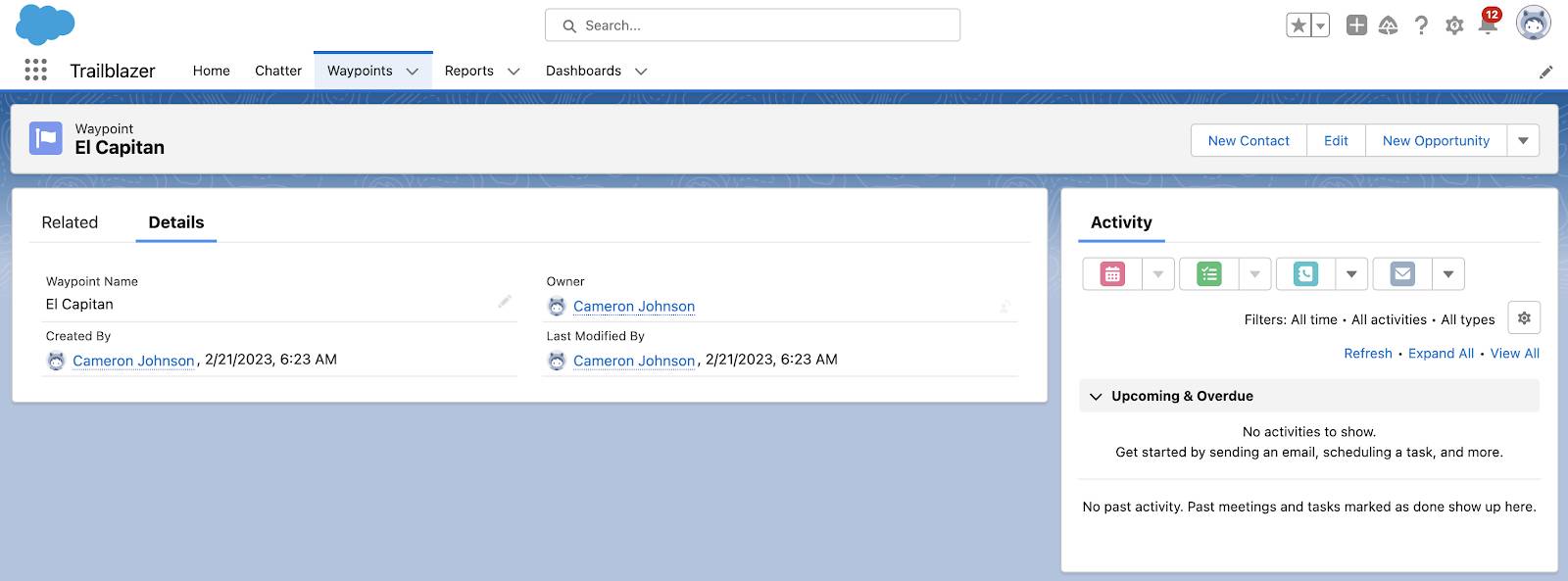The height and width of the screenshot is (581, 1568).
Task: Go to the Home tab
Action: (x=212, y=71)
